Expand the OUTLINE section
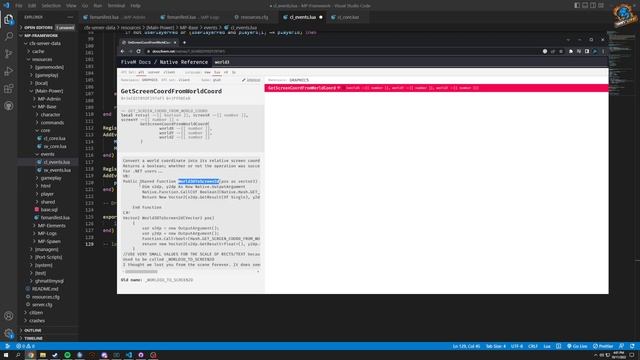 (47, 330)
